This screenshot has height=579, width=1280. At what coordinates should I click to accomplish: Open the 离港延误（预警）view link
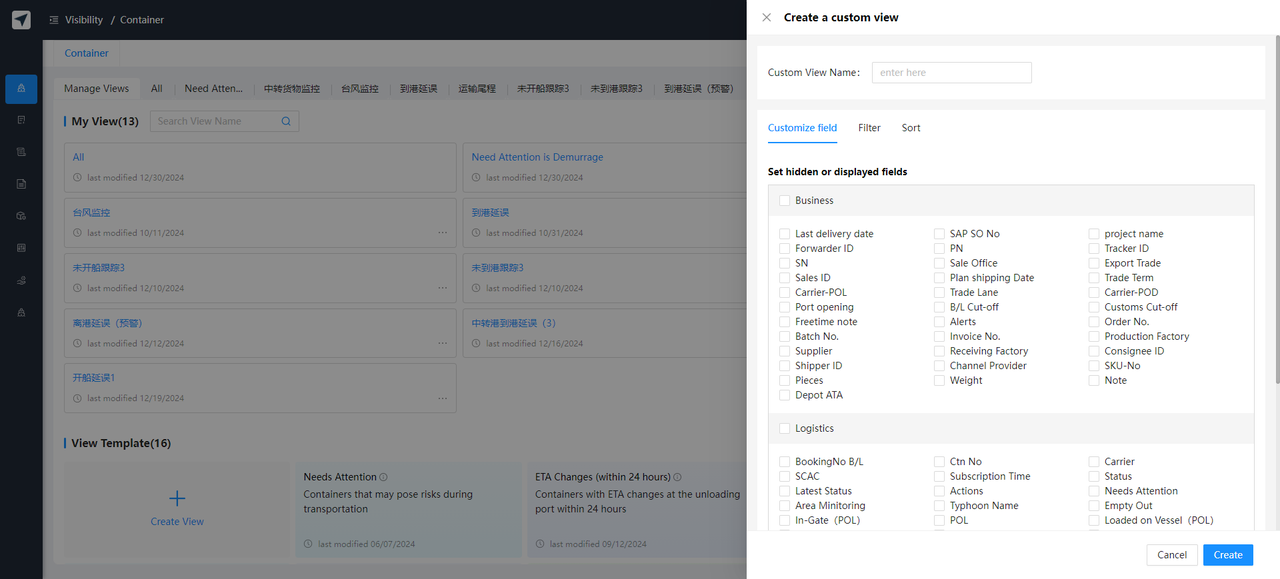click(107, 323)
